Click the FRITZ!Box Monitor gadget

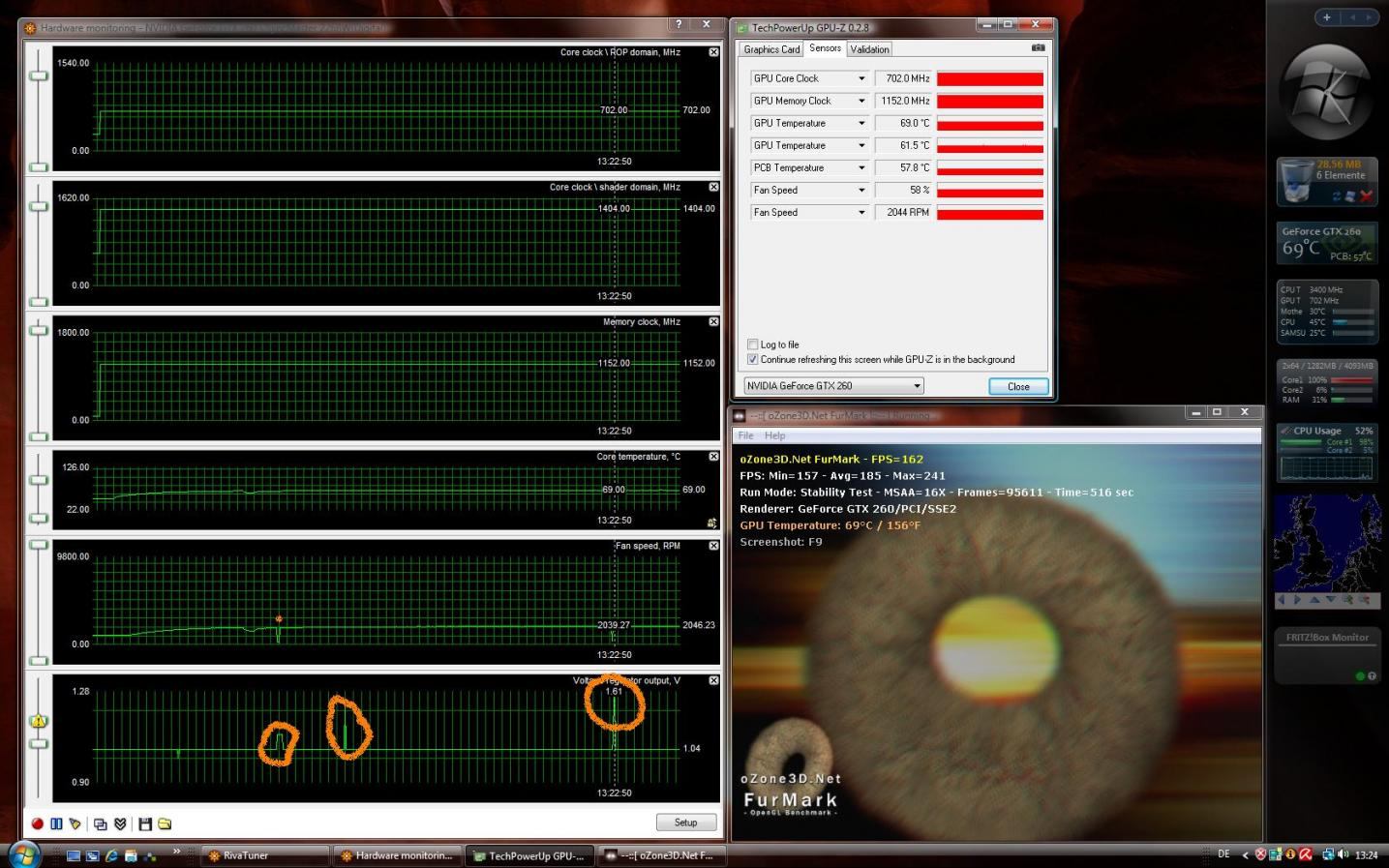[x=1326, y=656]
